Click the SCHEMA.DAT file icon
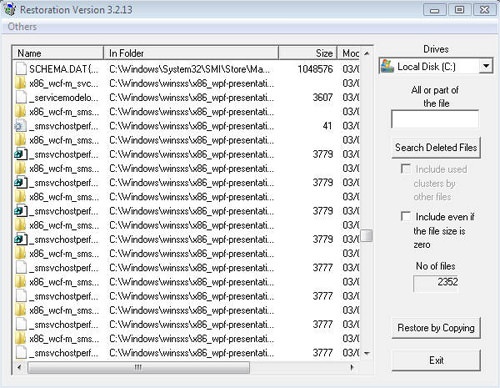The image size is (500, 388). pyautogui.click(x=21, y=69)
